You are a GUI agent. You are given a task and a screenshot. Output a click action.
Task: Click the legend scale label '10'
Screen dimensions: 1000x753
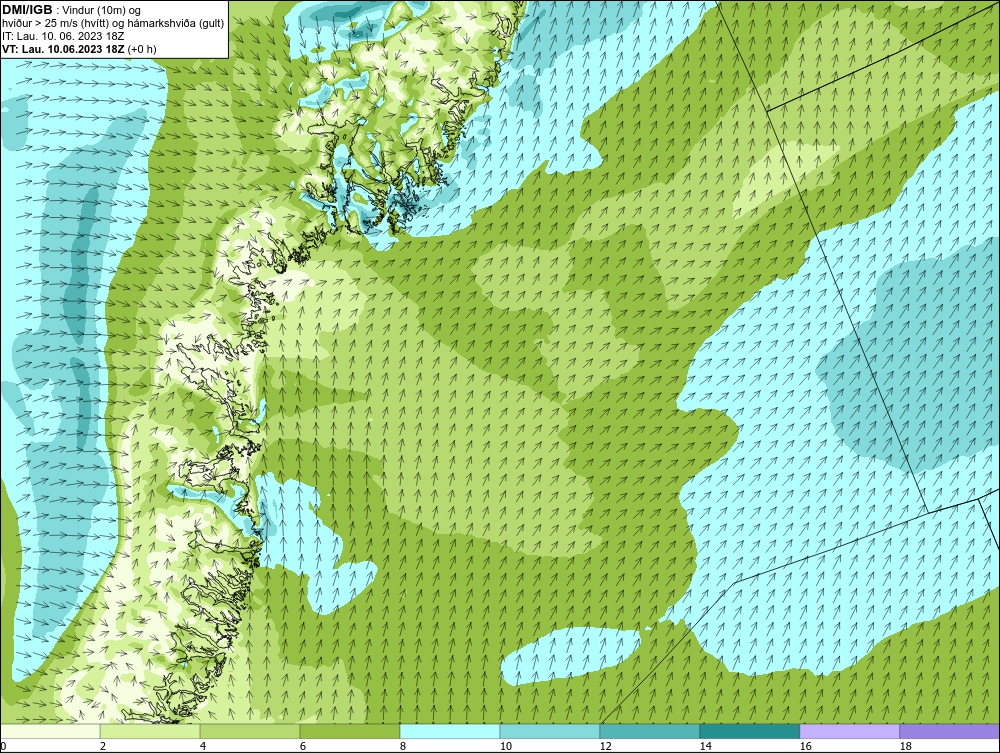pyautogui.click(x=505, y=746)
